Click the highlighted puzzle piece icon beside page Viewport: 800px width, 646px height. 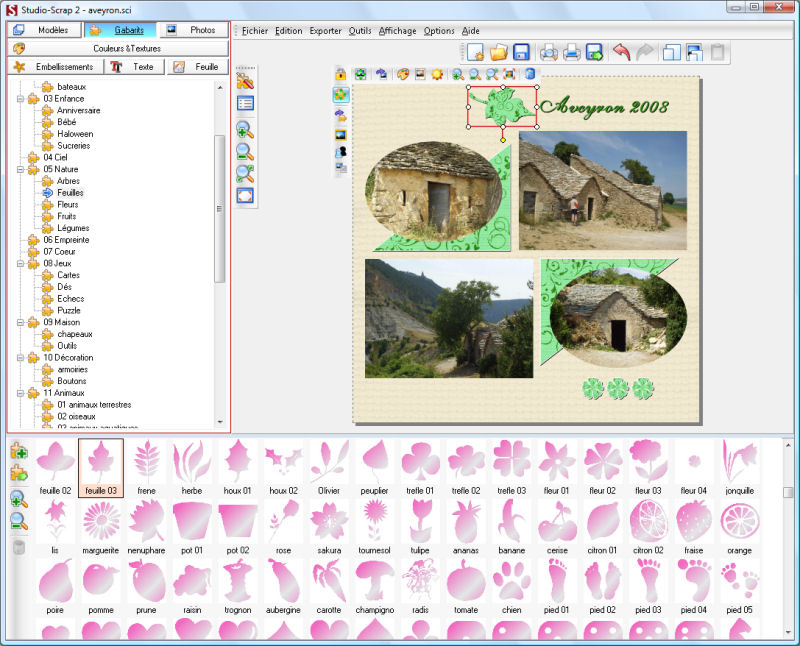(341, 95)
